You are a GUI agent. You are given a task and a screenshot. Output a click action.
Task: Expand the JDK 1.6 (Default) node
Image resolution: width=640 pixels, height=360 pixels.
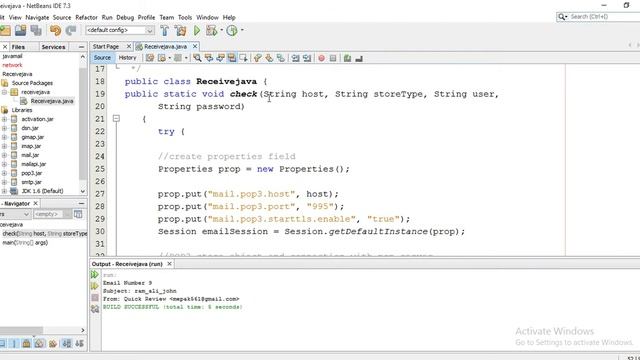pos(4,191)
